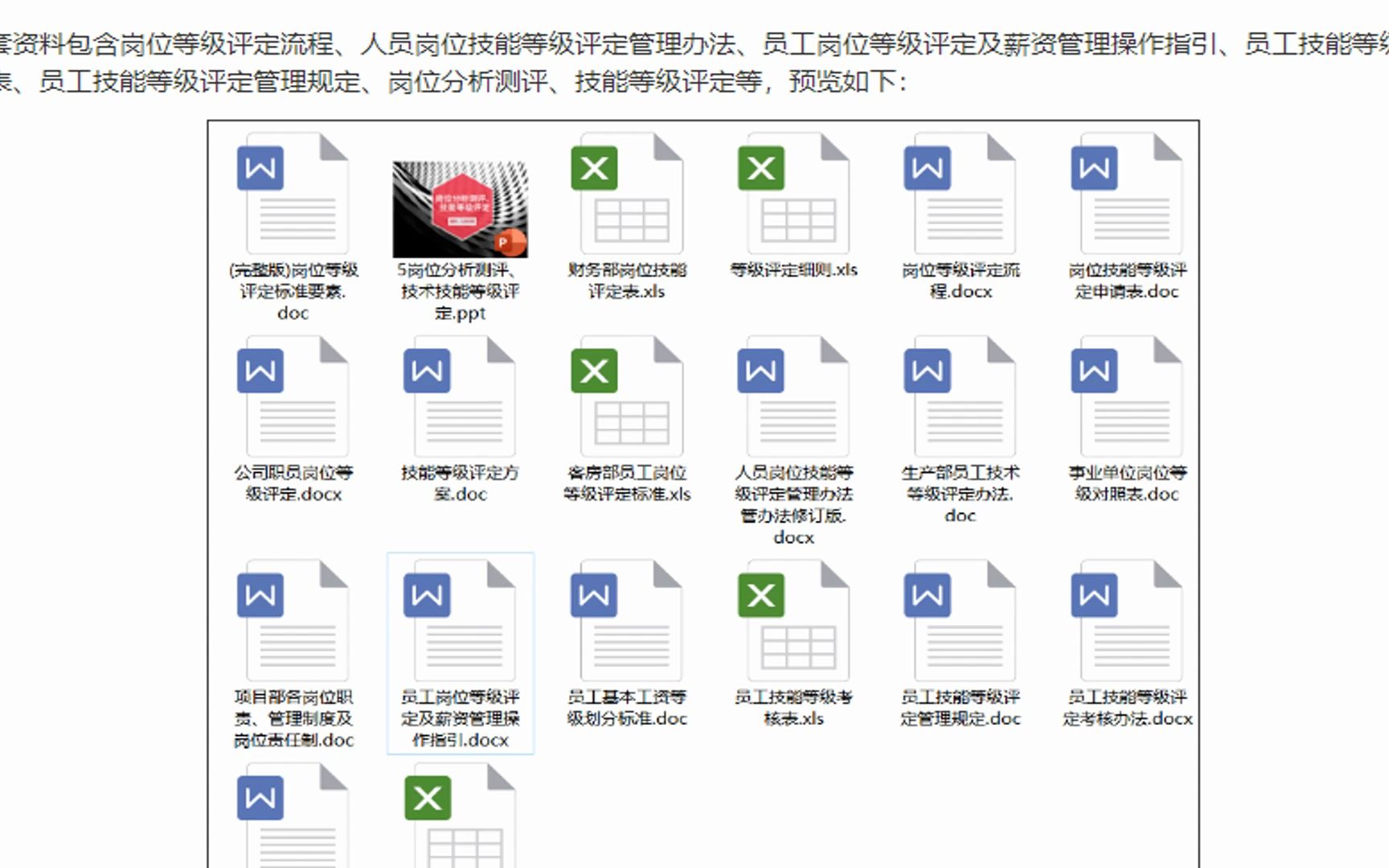Open the 员工技能等级评定管理规定.doc icon

coord(961,620)
